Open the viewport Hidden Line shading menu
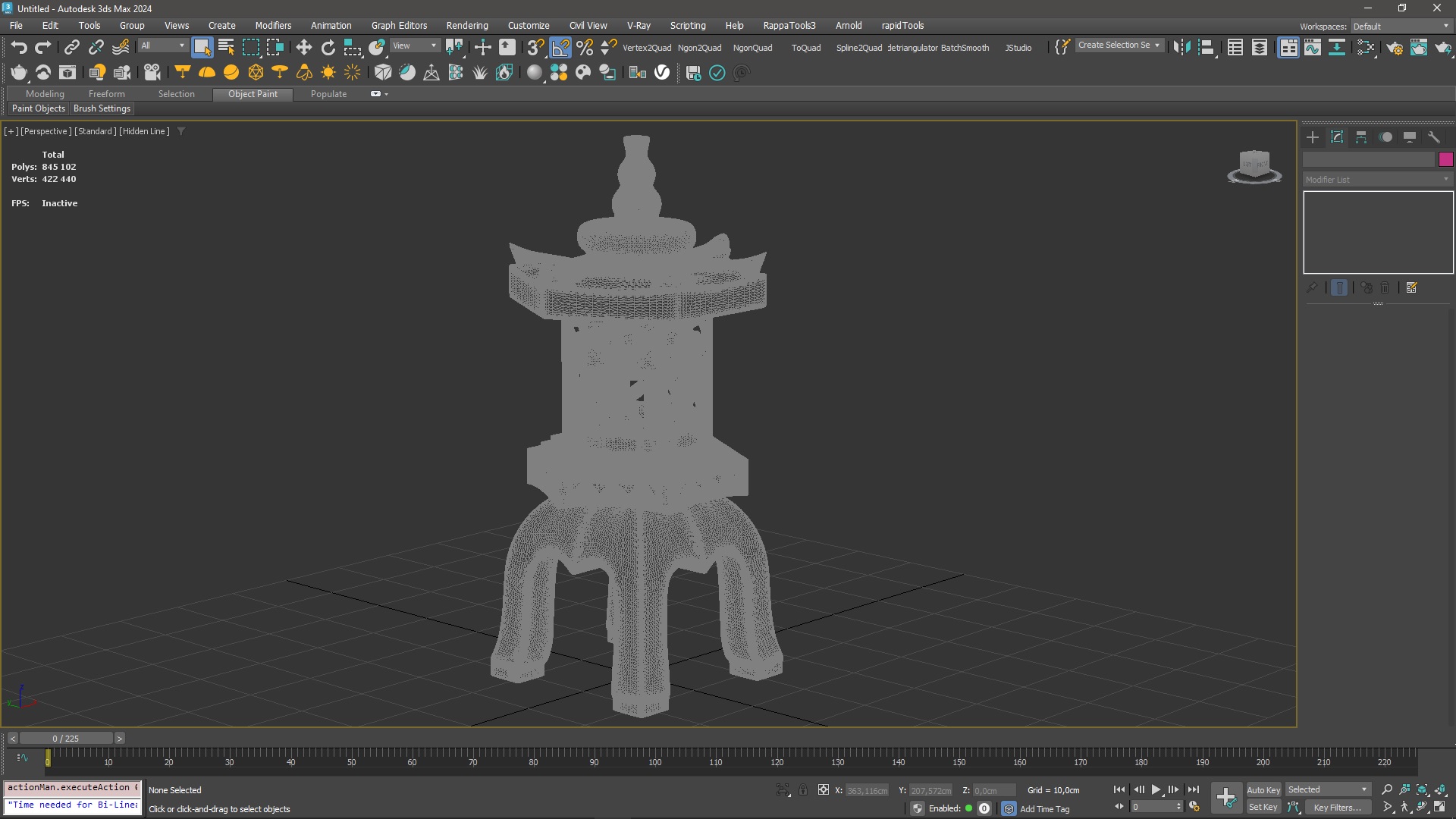 (x=144, y=131)
